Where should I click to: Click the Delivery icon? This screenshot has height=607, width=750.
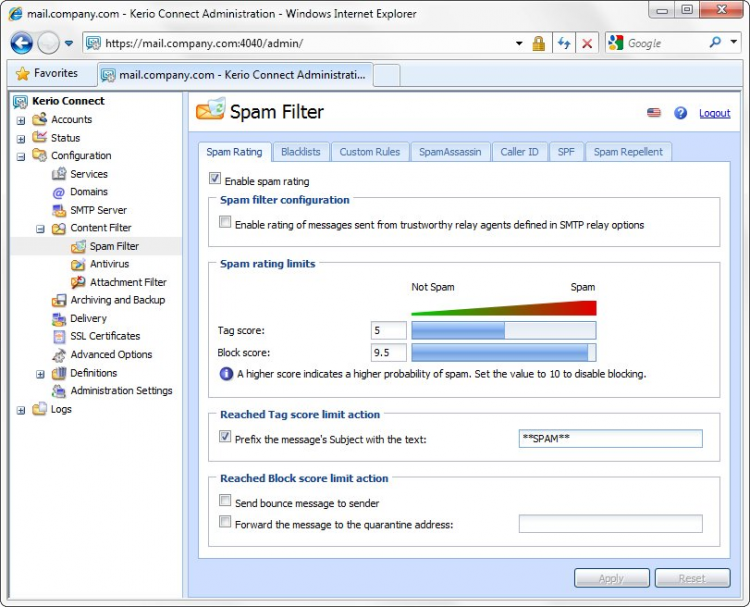[x=58, y=318]
